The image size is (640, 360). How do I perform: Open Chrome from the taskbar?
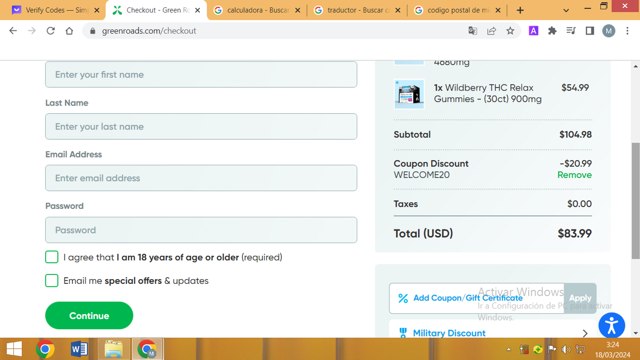(x=45, y=349)
